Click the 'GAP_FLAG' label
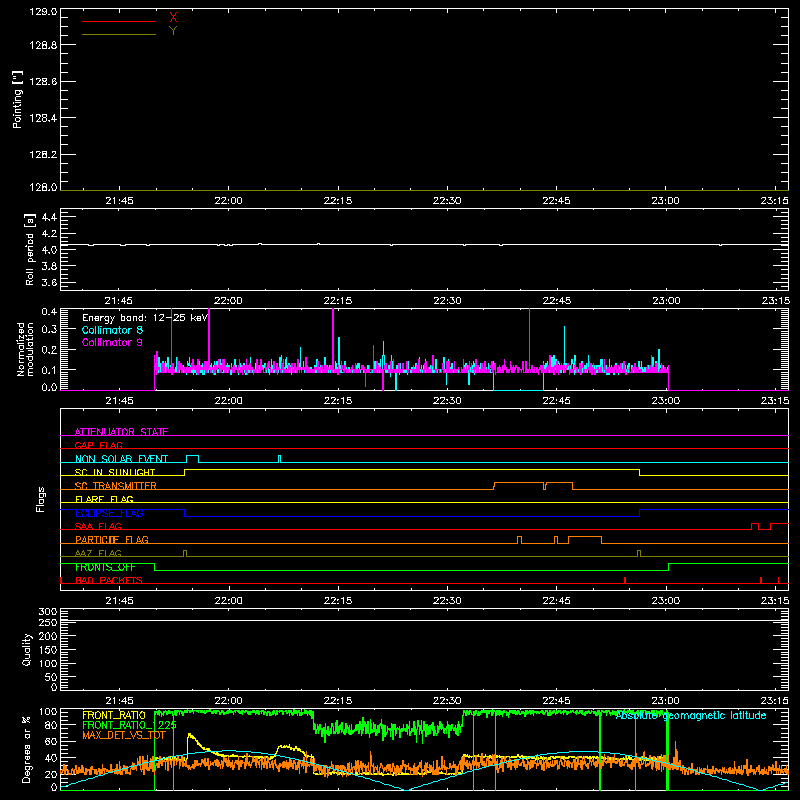 click(x=98, y=445)
